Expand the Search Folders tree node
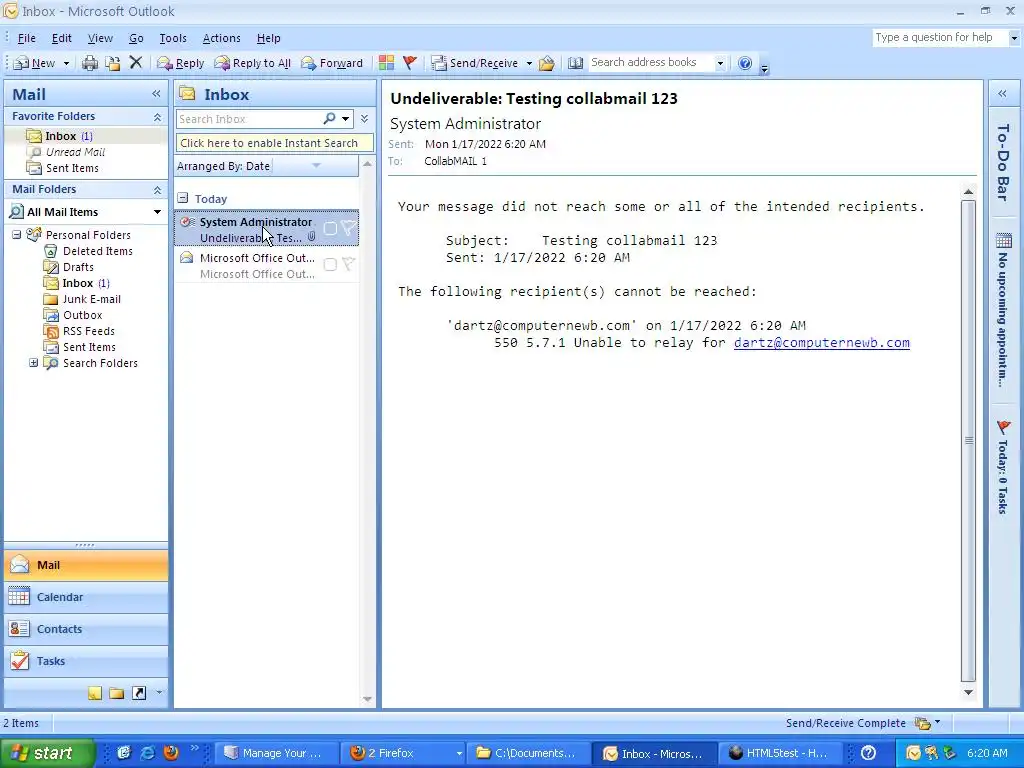Image resolution: width=1024 pixels, height=768 pixels. click(x=33, y=363)
